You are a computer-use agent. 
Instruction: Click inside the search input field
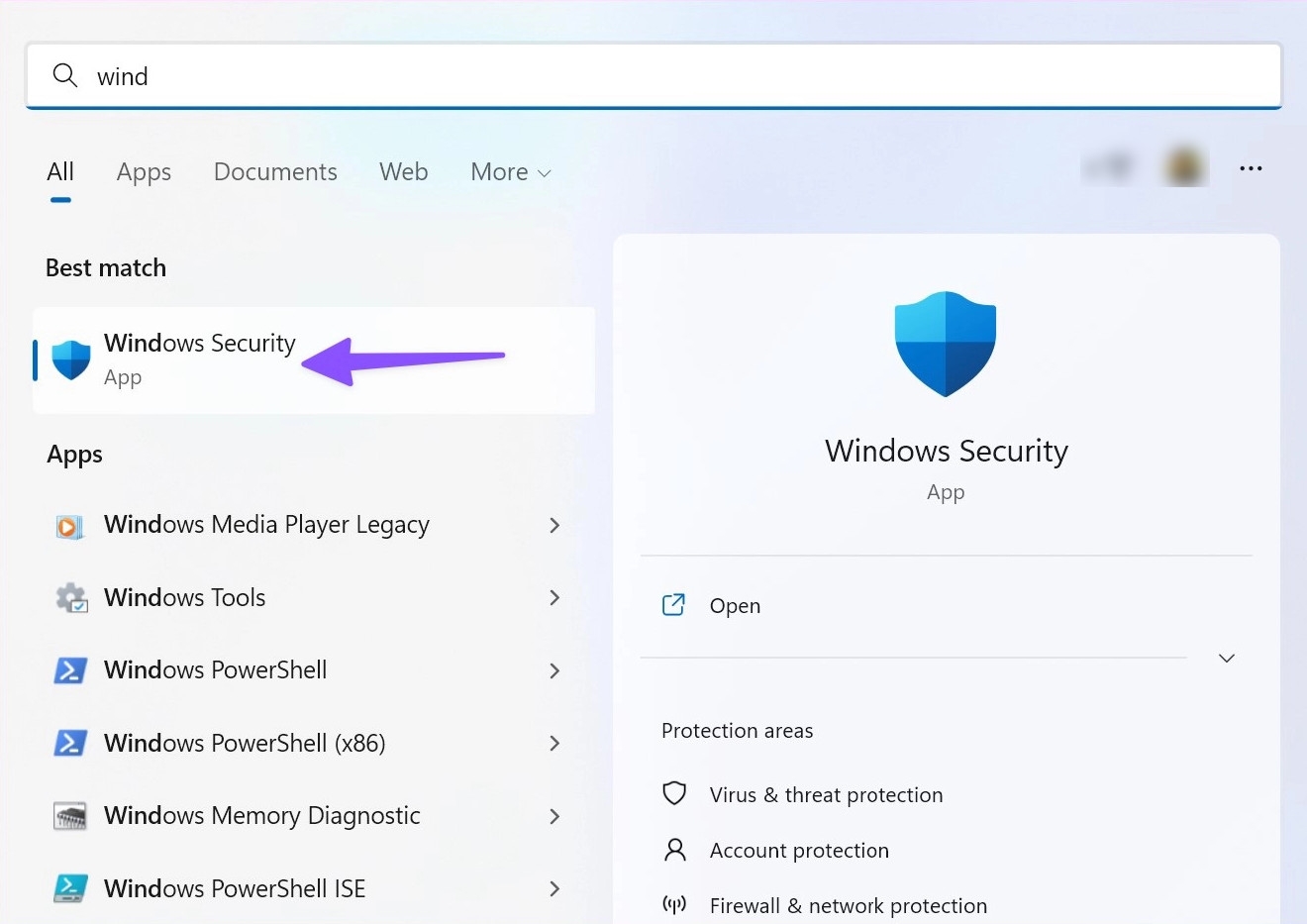pos(396,75)
